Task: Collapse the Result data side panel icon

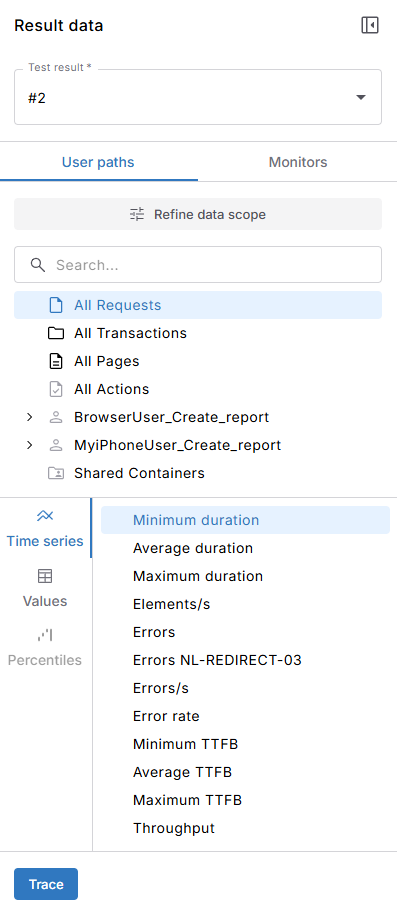Action: pos(370,25)
